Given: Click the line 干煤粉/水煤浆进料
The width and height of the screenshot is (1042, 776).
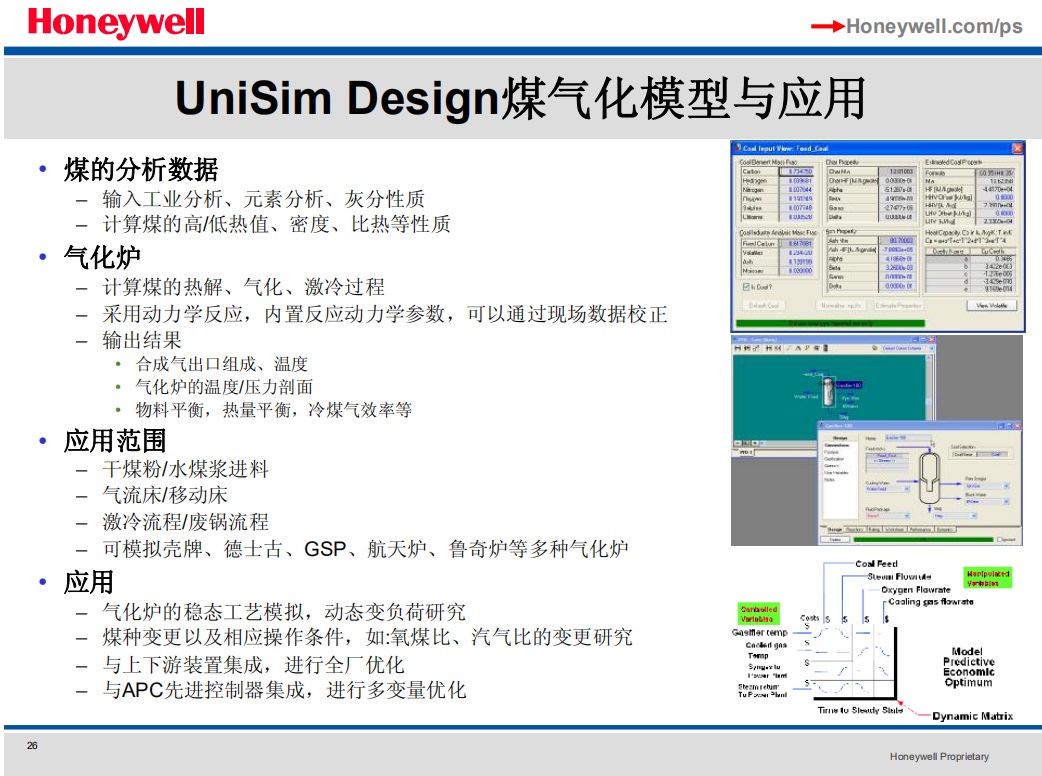Looking at the screenshot, I should pyautogui.click(x=185, y=469).
